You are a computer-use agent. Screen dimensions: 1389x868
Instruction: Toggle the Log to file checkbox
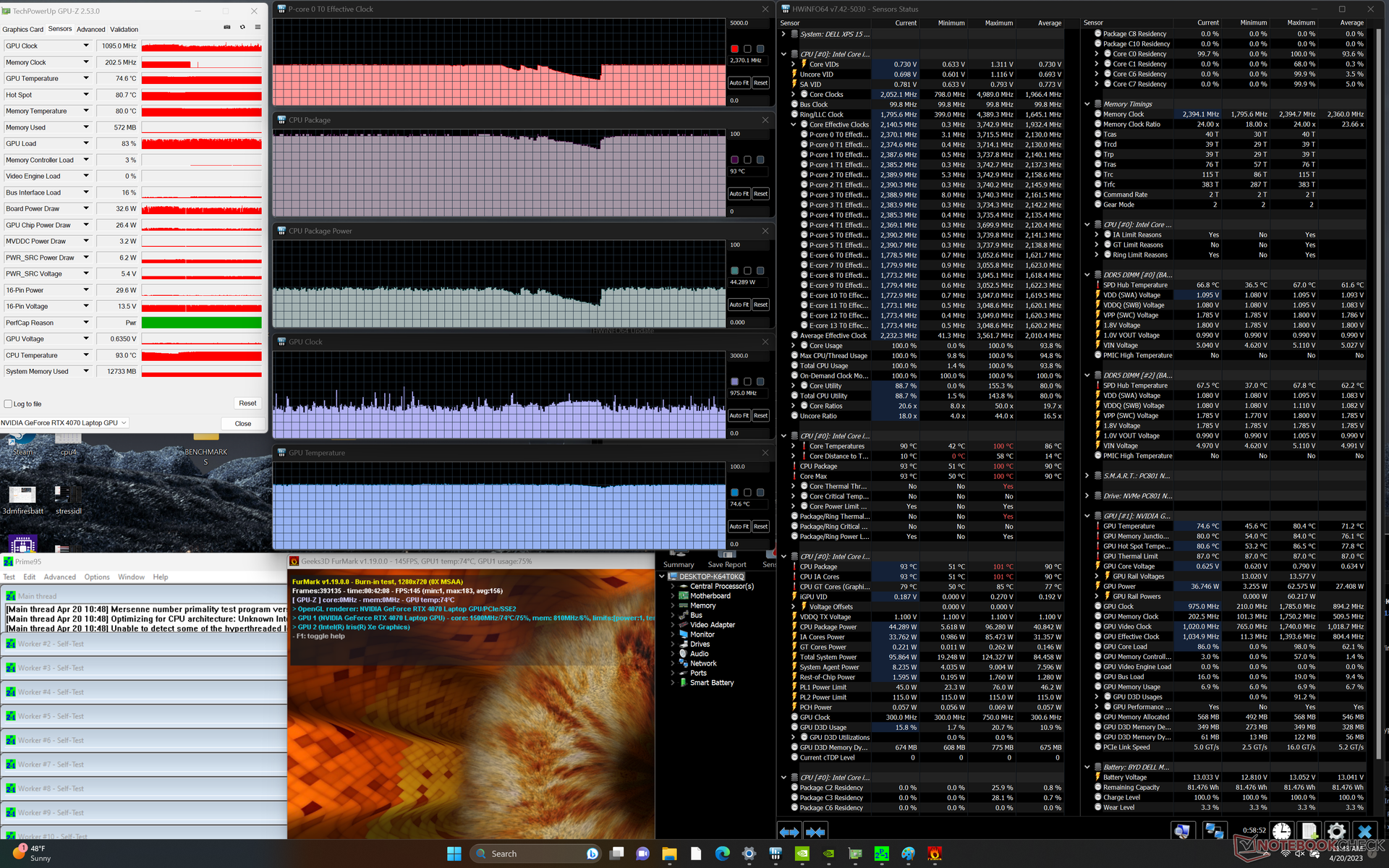(8, 404)
